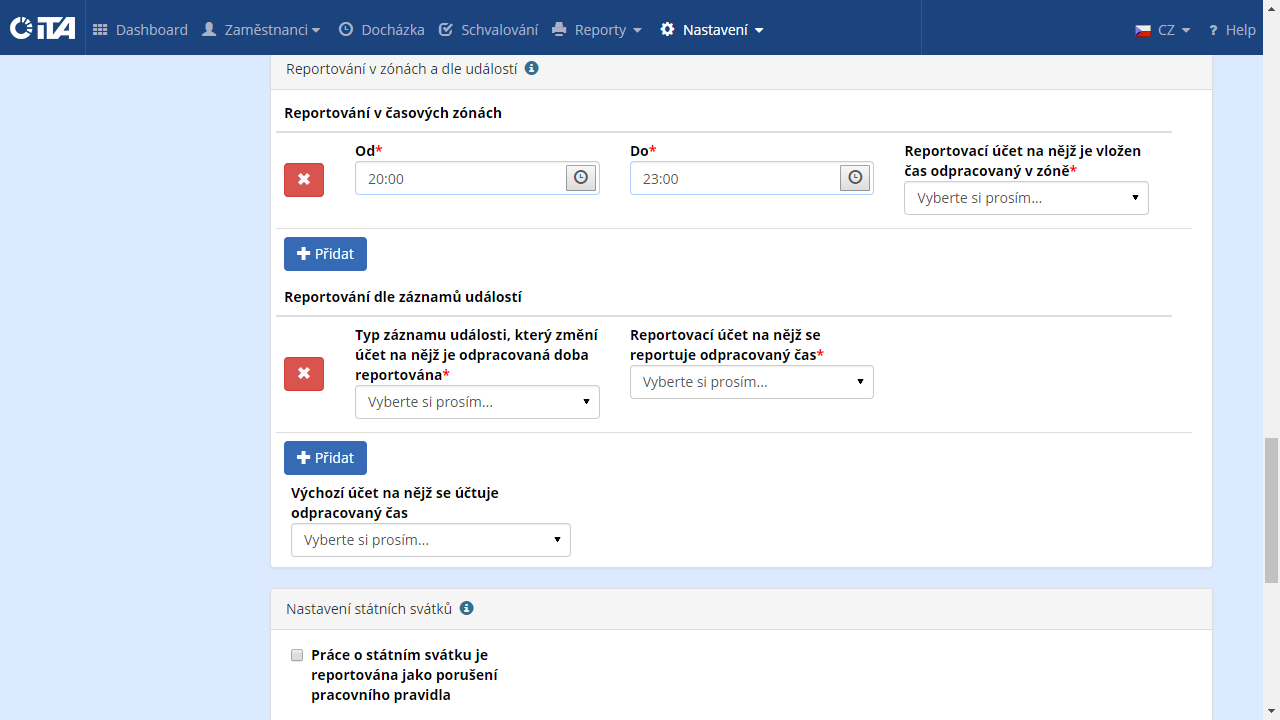The width and height of the screenshot is (1280, 720).
Task: Click the Od time input field
Action: point(460,179)
